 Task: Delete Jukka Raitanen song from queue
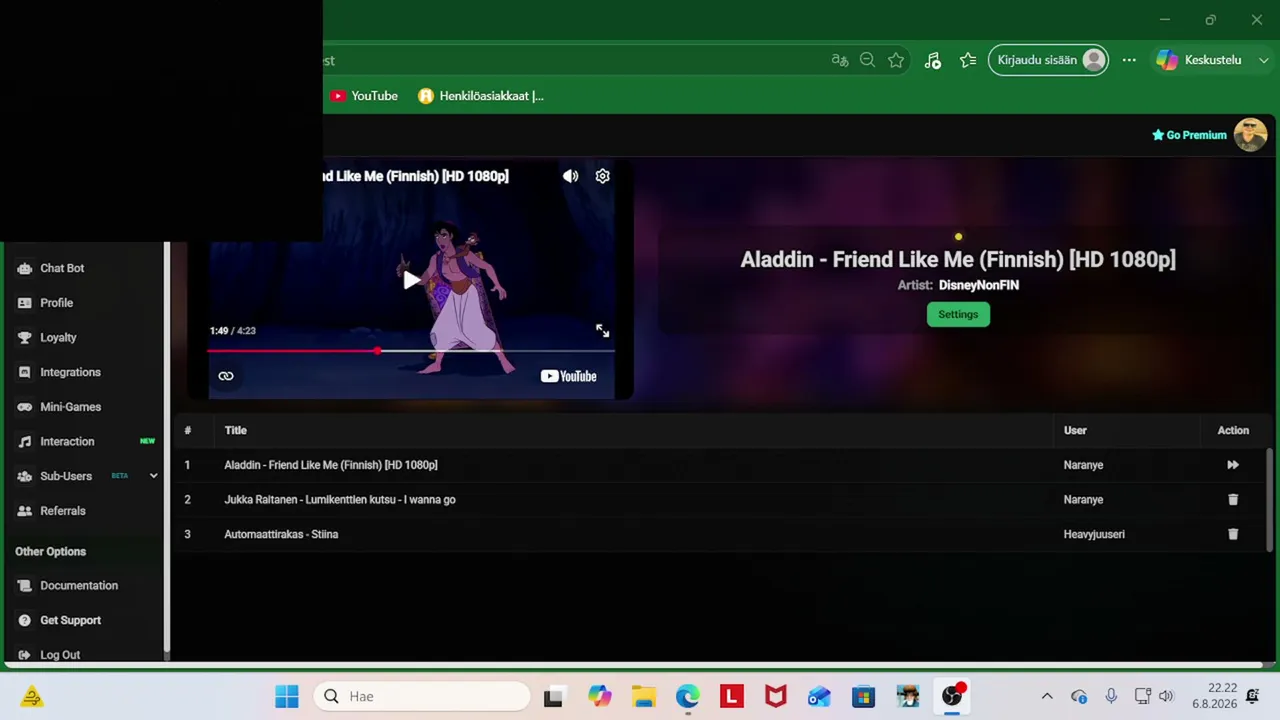tap(1233, 499)
